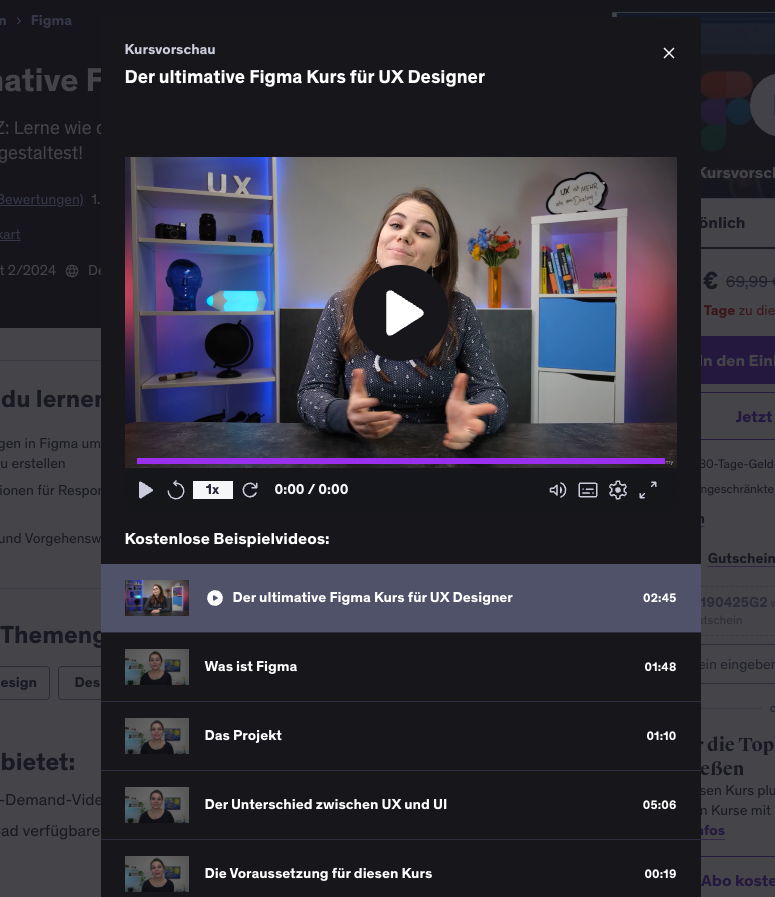
Task: Click the 0:00 / 0:00 time display
Action: click(311, 490)
